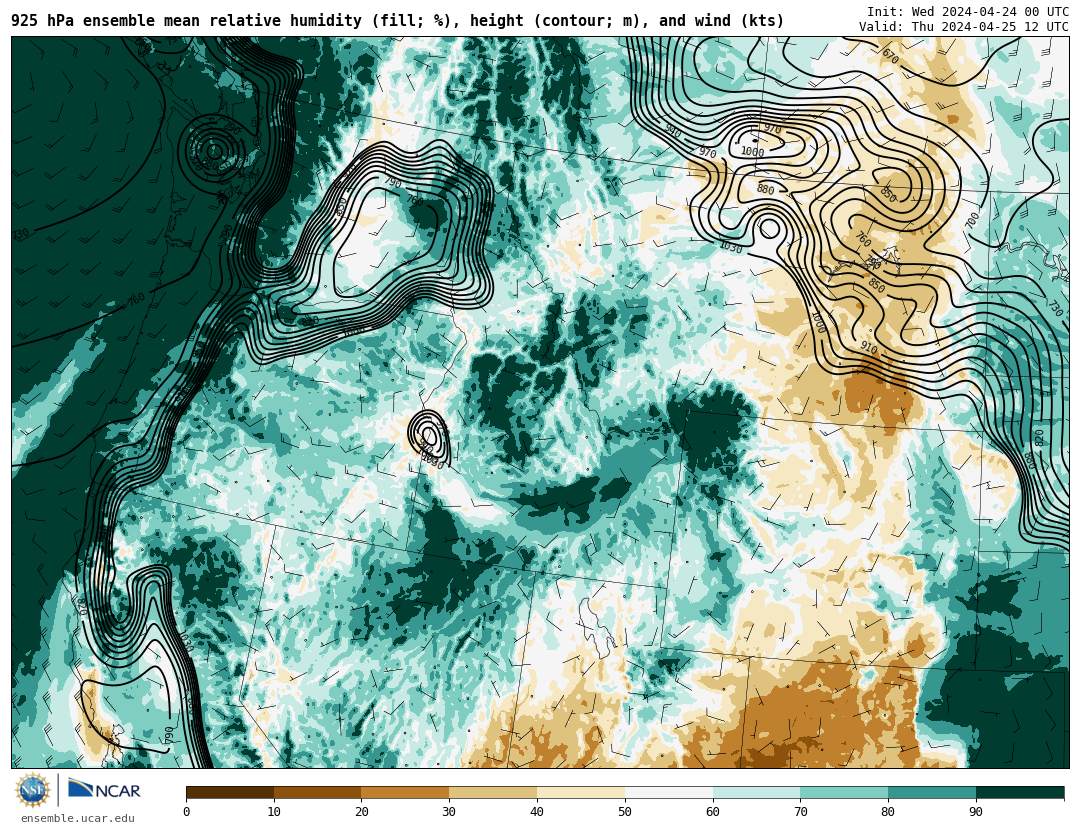This screenshot has width=1080, height=831.
Task: Click the colorbar label '90'
Action: click(976, 812)
